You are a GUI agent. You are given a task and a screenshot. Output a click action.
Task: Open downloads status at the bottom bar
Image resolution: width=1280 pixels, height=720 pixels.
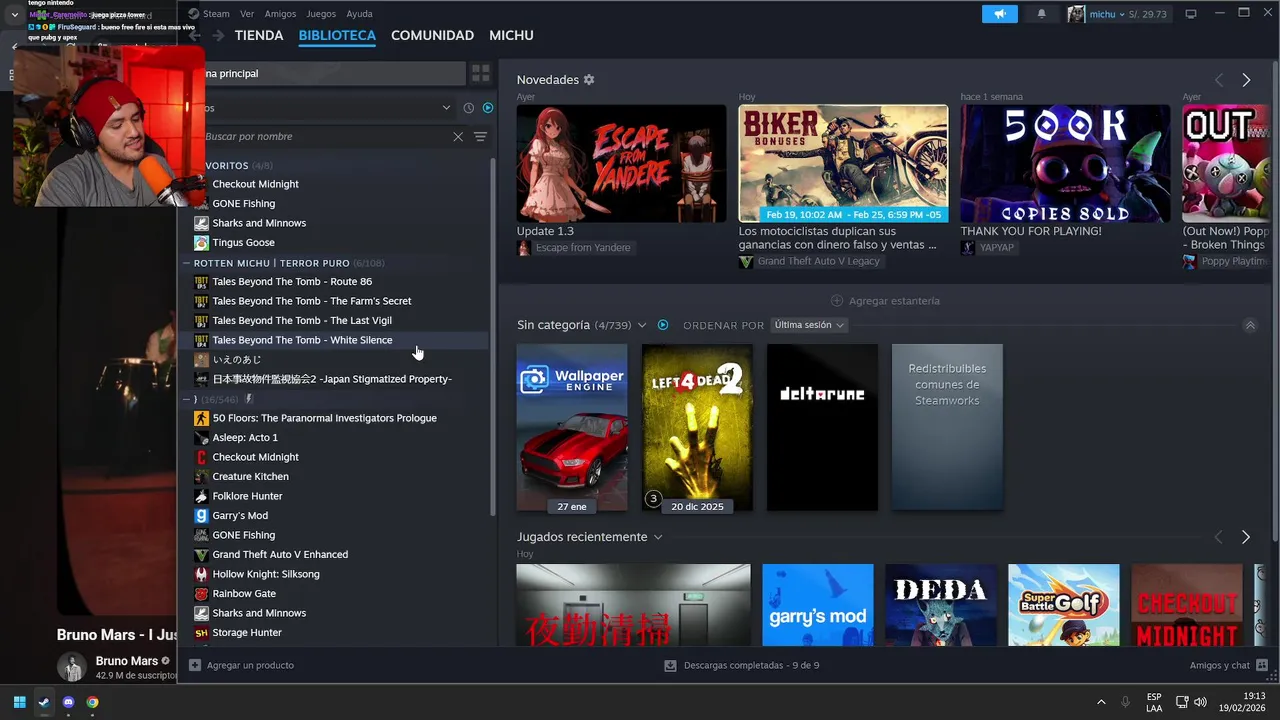tap(742, 665)
